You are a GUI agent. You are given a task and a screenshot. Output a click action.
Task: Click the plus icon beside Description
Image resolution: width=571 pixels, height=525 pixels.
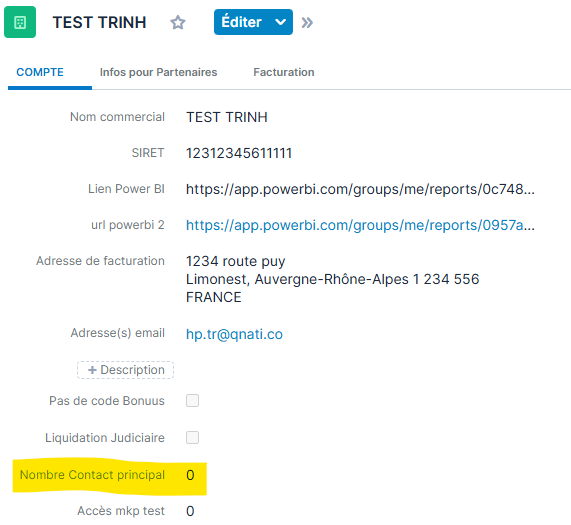click(92, 370)
